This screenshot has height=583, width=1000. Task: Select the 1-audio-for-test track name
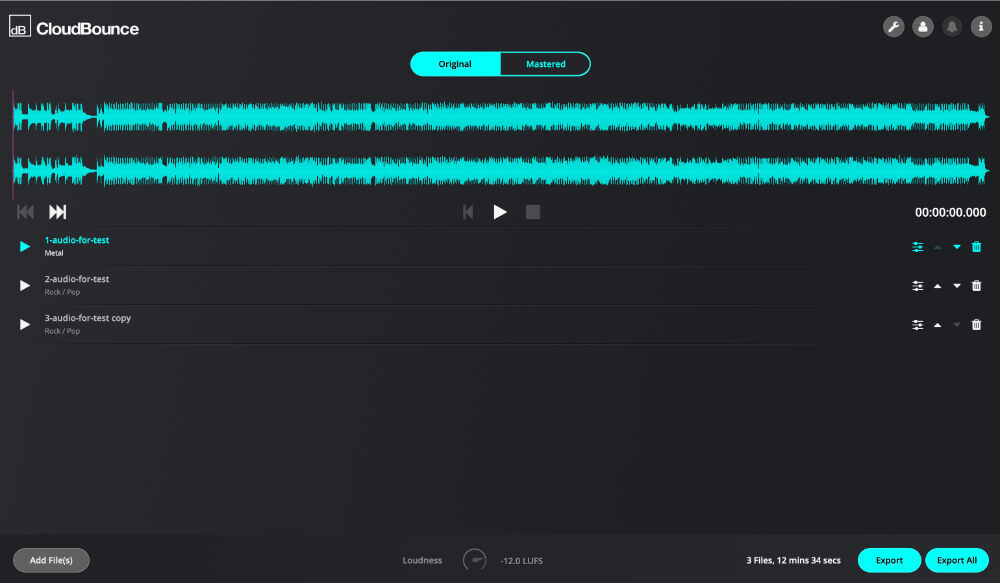tap(77, 240)
